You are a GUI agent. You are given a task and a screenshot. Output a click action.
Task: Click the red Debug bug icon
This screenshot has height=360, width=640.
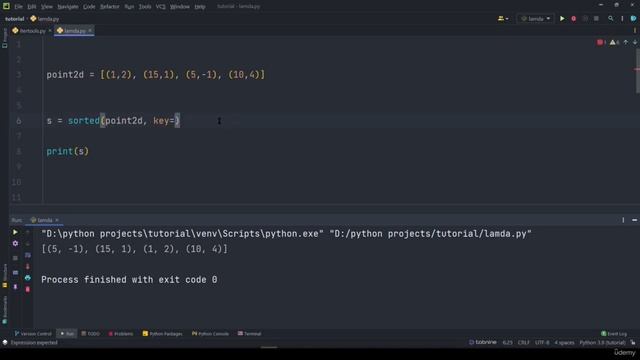coord(573,18)
